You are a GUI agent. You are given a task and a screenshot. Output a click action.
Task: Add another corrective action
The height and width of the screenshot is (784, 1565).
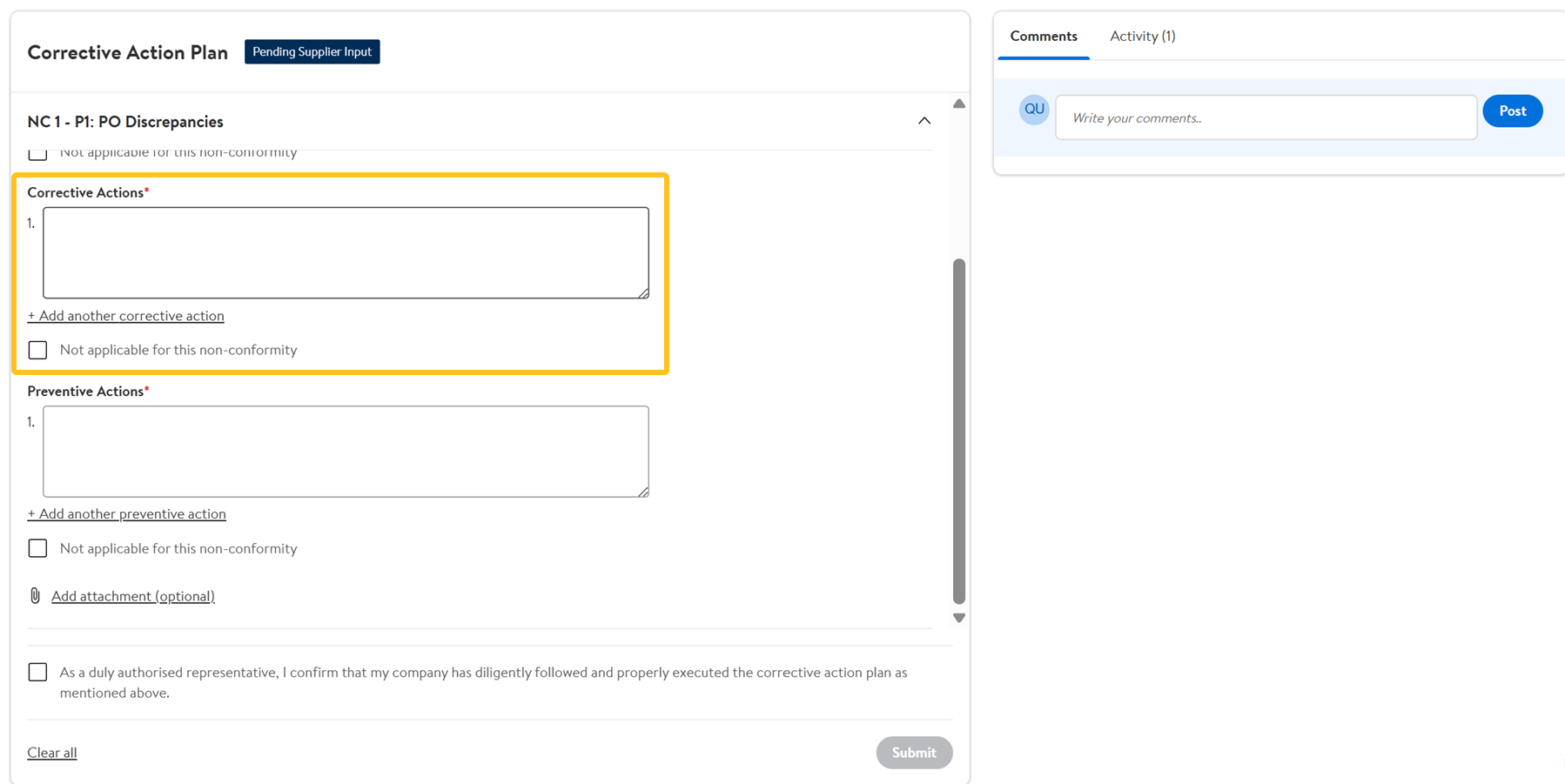coord(126,316)
